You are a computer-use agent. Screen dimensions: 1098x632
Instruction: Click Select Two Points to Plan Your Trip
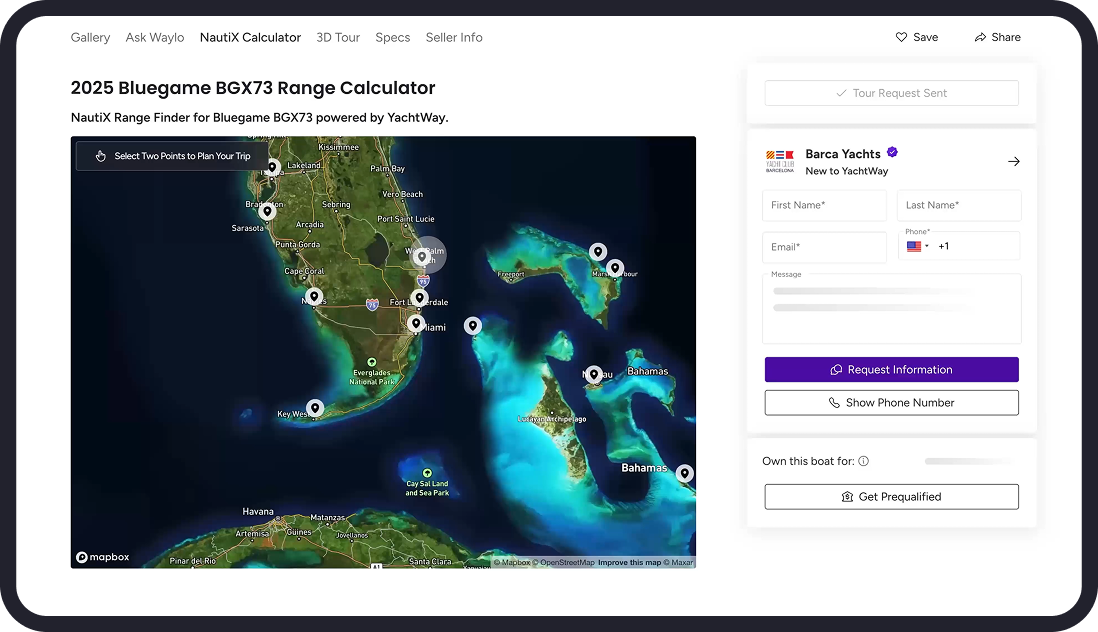pos(172,156)
